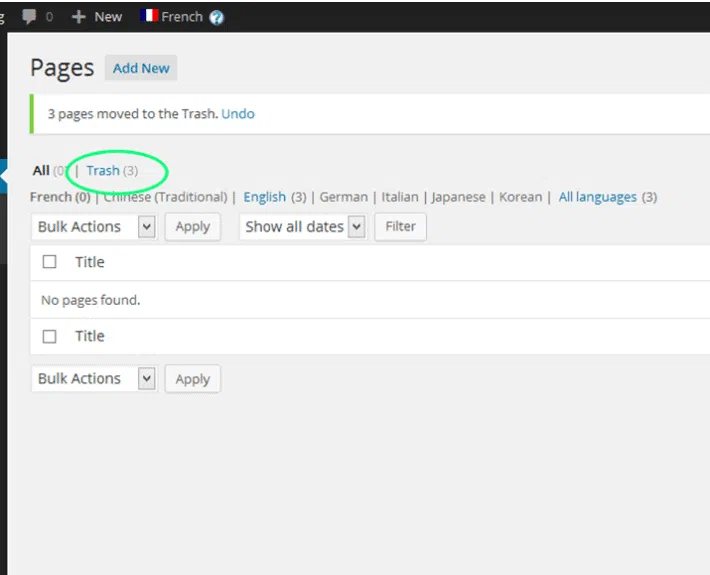Sort by Title in table header

point(90,262)
